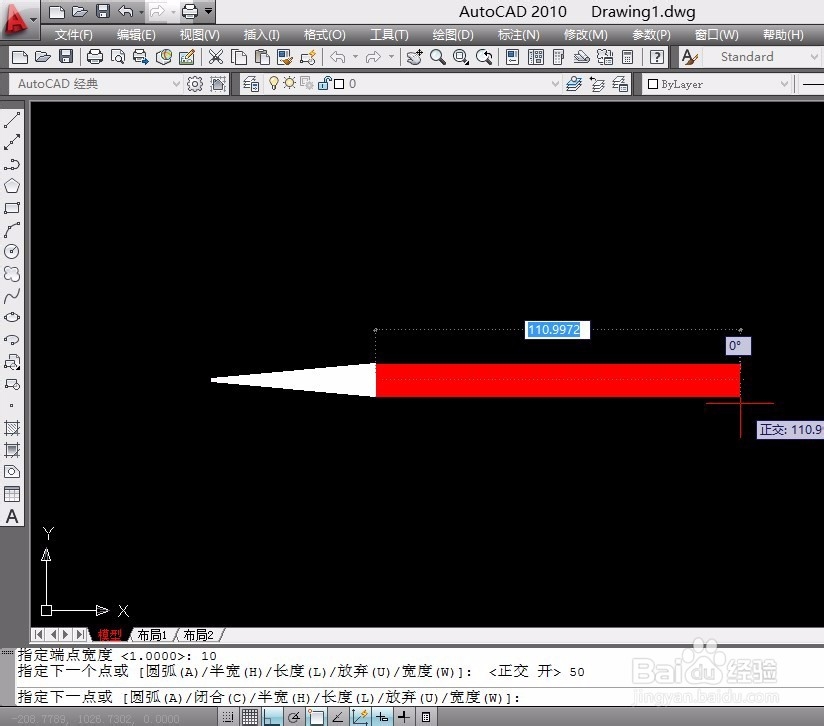
Task: Click the layer 0 color swatch
Action: [339, 84]
